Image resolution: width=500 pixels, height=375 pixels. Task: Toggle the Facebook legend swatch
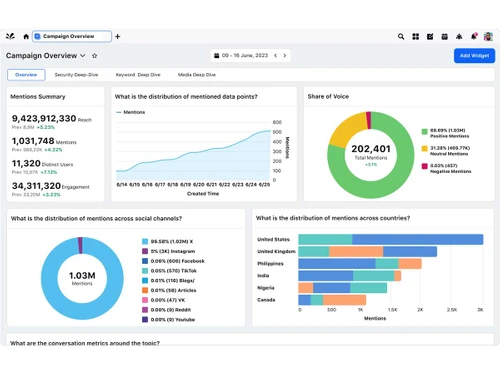point(145,261)
